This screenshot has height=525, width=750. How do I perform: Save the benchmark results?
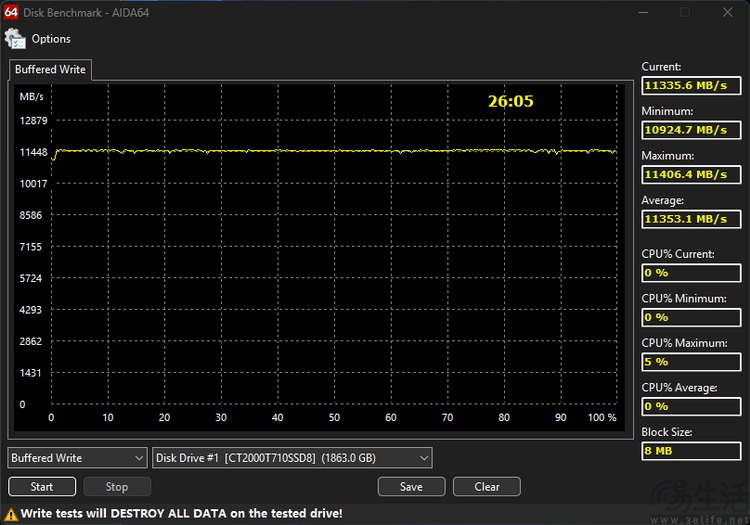411,487
